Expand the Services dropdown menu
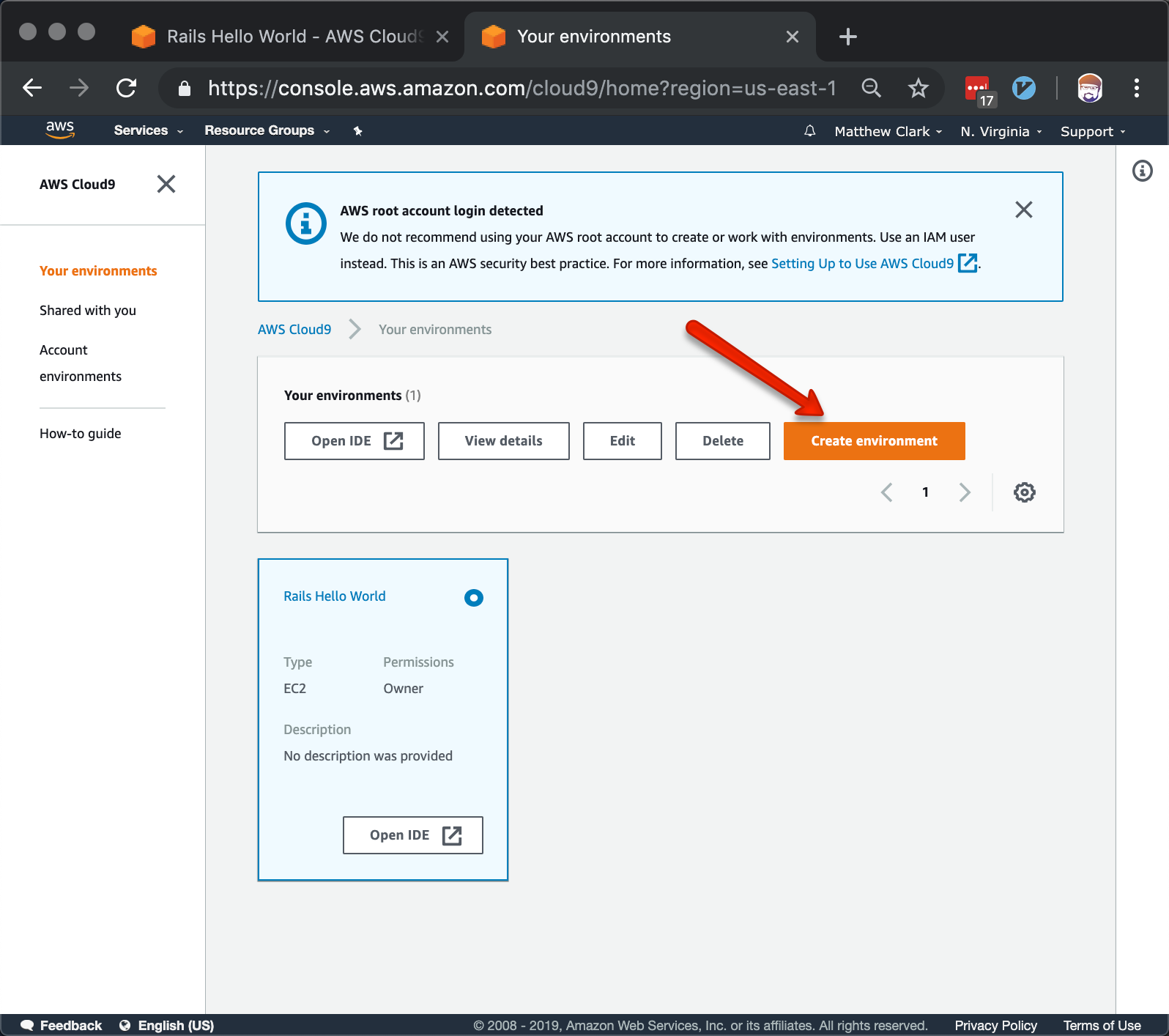The image size is (1169, 1036). (148, 130)
